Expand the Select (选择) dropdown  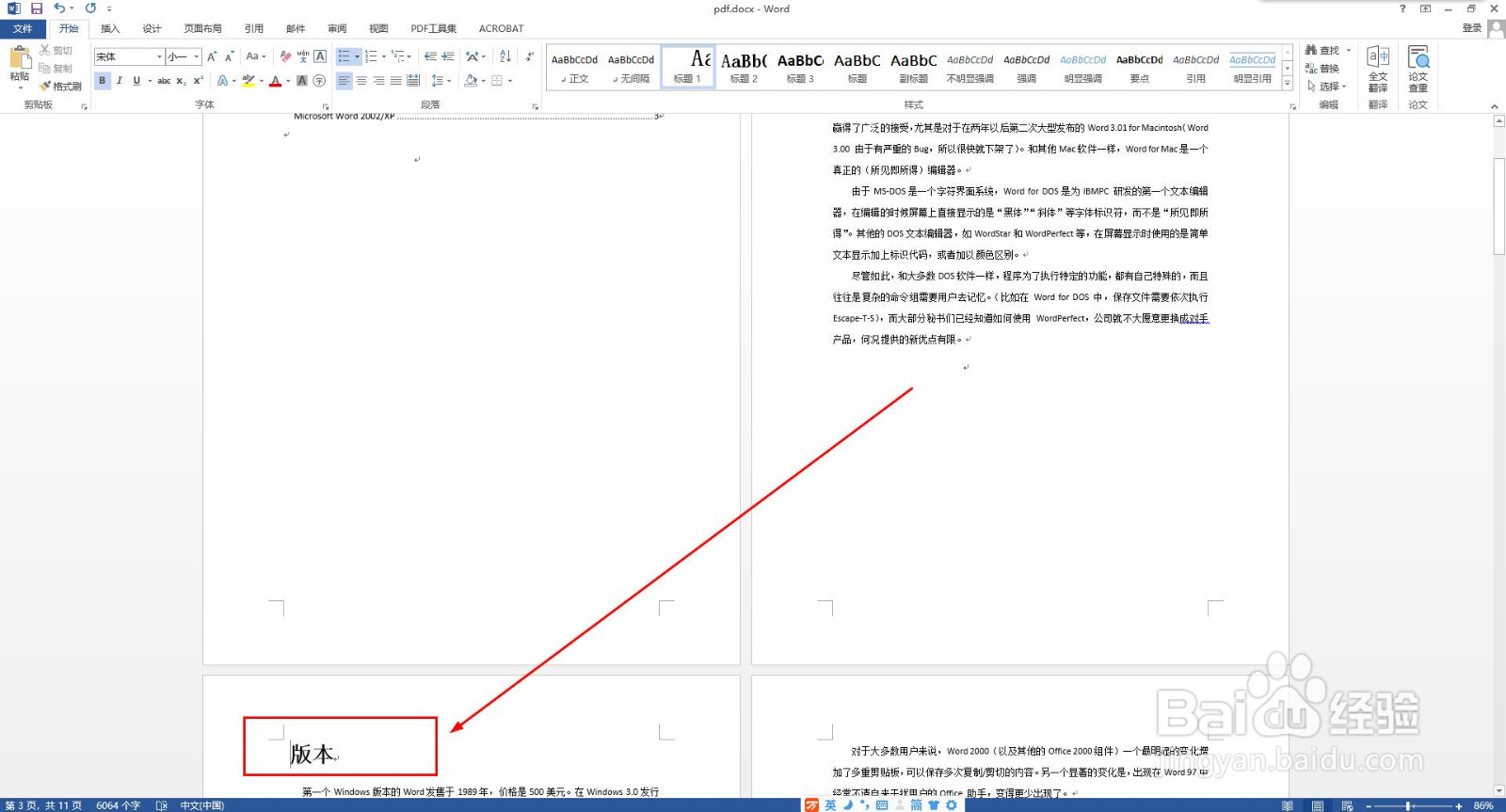pyautogui.click(x=1327, y=86)
